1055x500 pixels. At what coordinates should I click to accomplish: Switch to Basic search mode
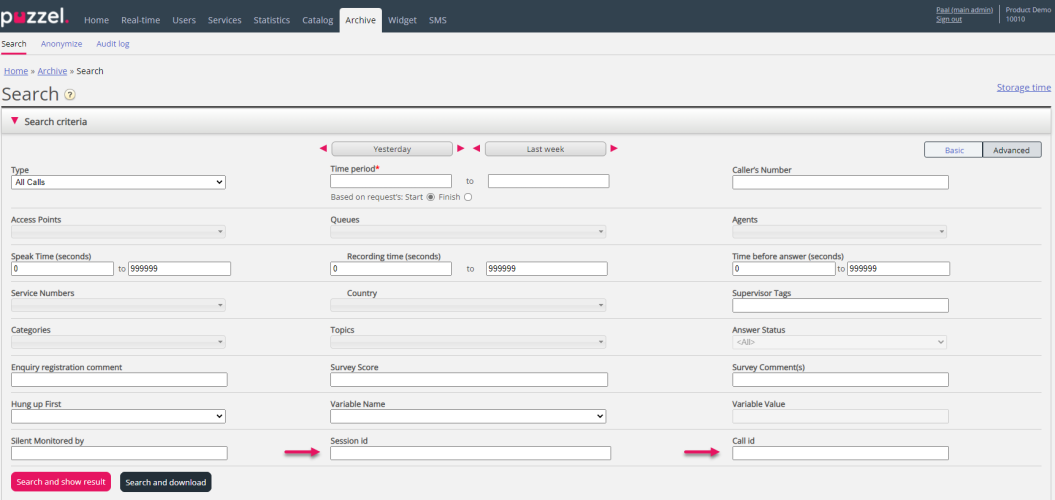click(x=954, y=150)
